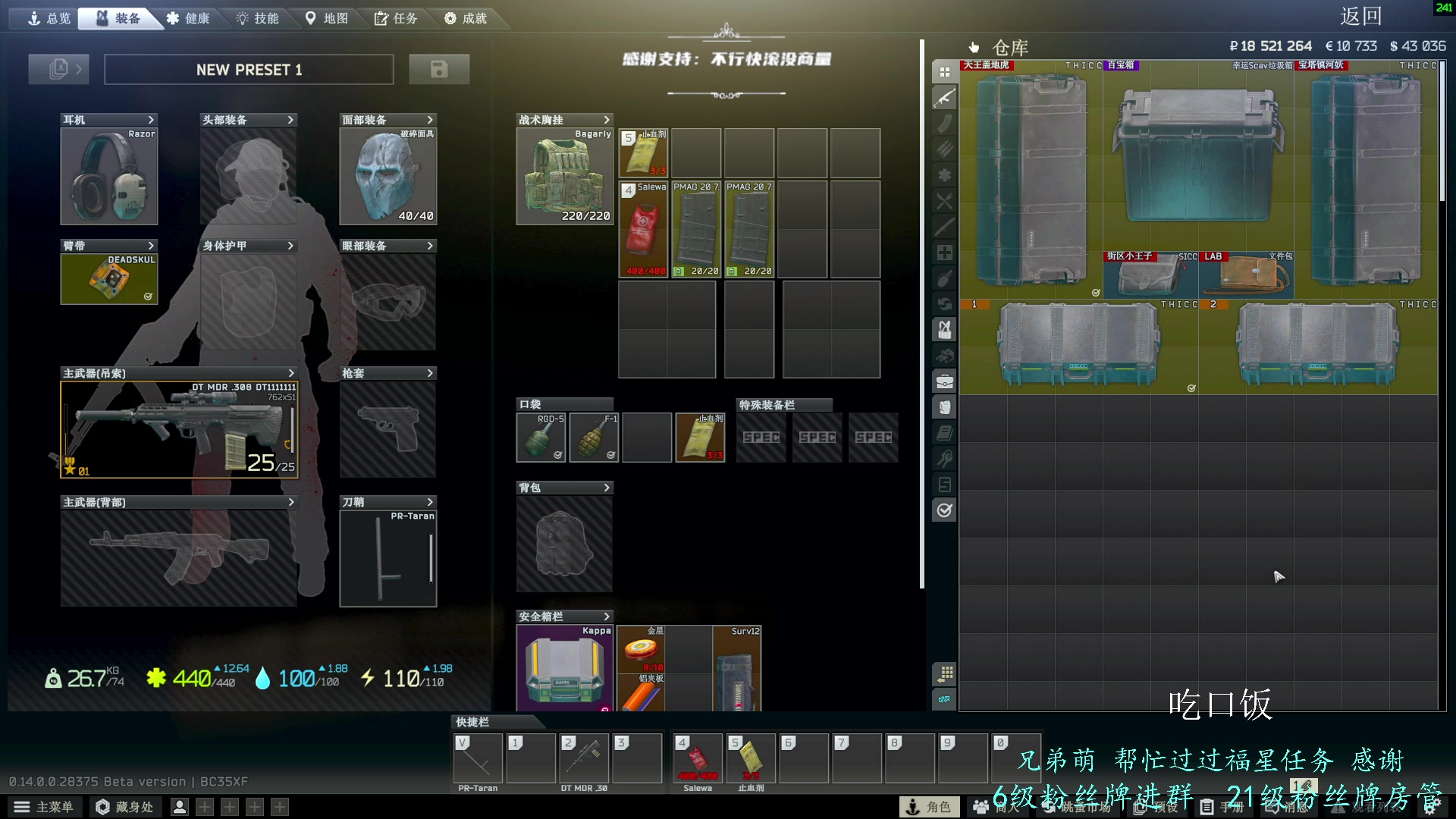Select the PR-Taran baton in sheath slot

pos(388,558)
